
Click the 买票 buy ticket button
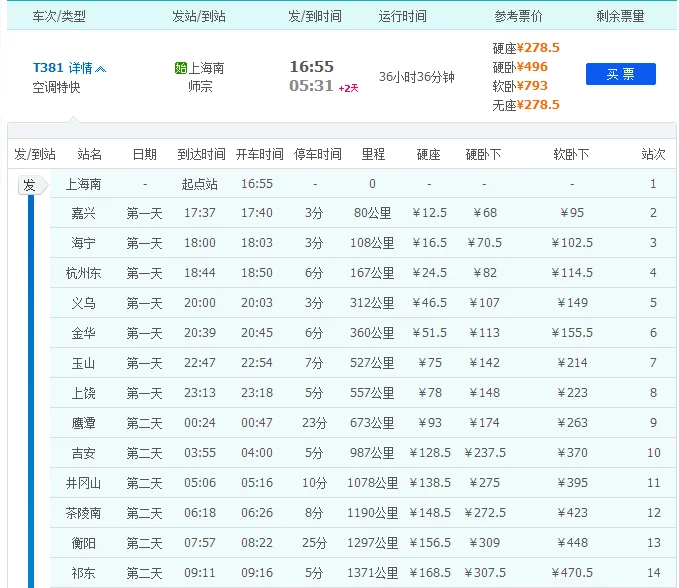[620, 74]
